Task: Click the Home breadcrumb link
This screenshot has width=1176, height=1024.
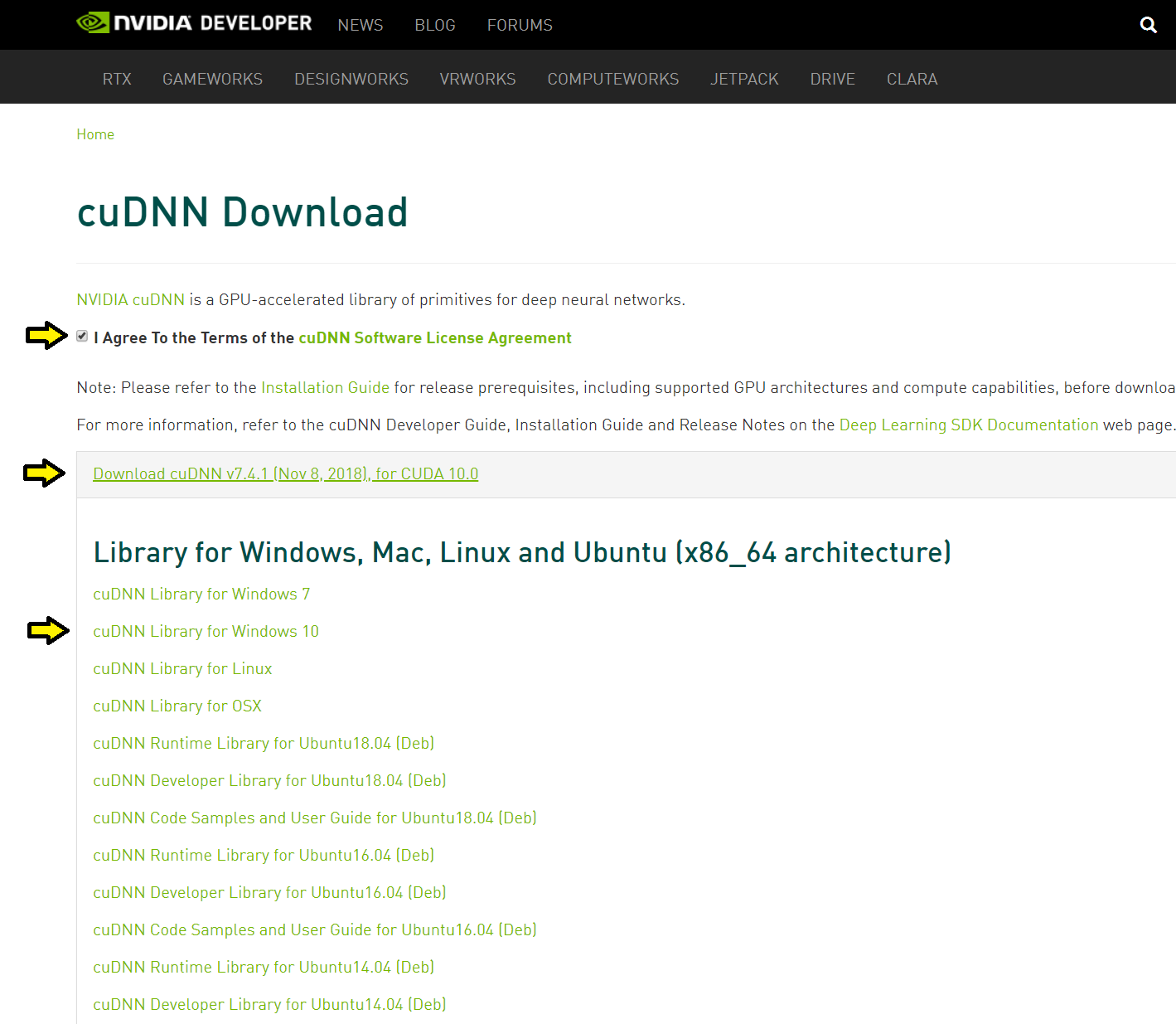Action: [x=95, y=134]
